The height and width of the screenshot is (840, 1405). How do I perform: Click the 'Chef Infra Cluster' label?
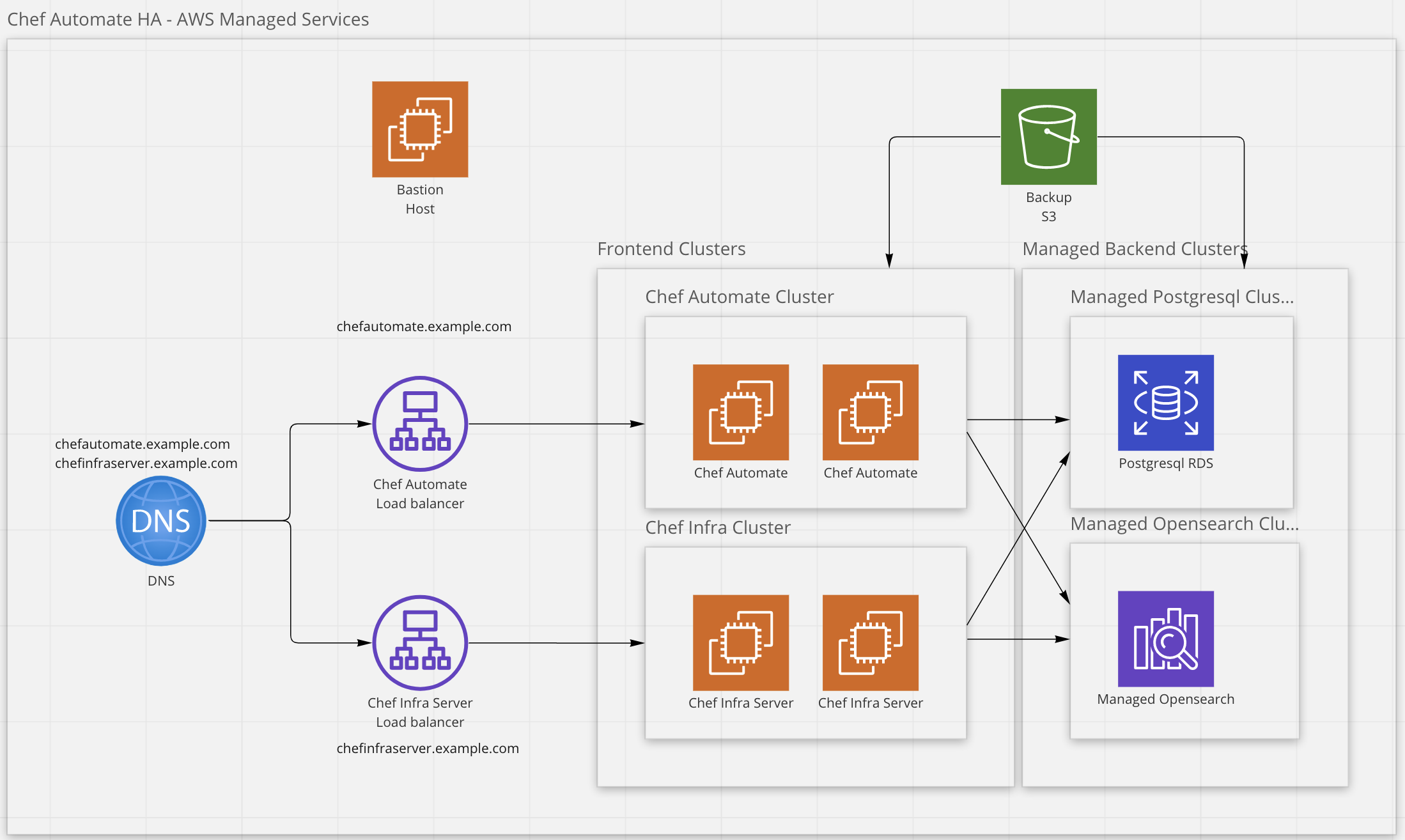coord(718,527)
